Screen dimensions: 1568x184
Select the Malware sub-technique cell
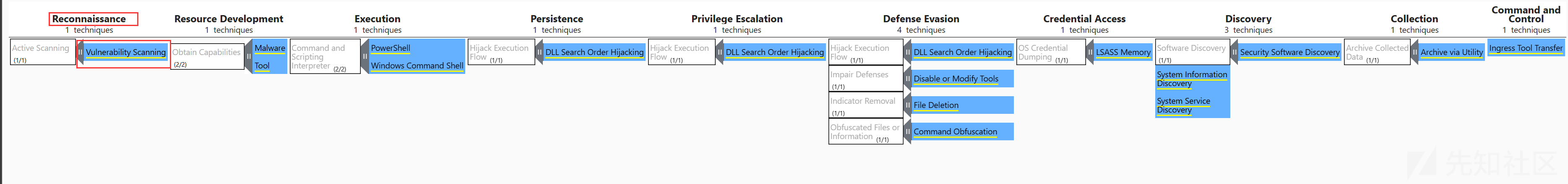(270, 48)
